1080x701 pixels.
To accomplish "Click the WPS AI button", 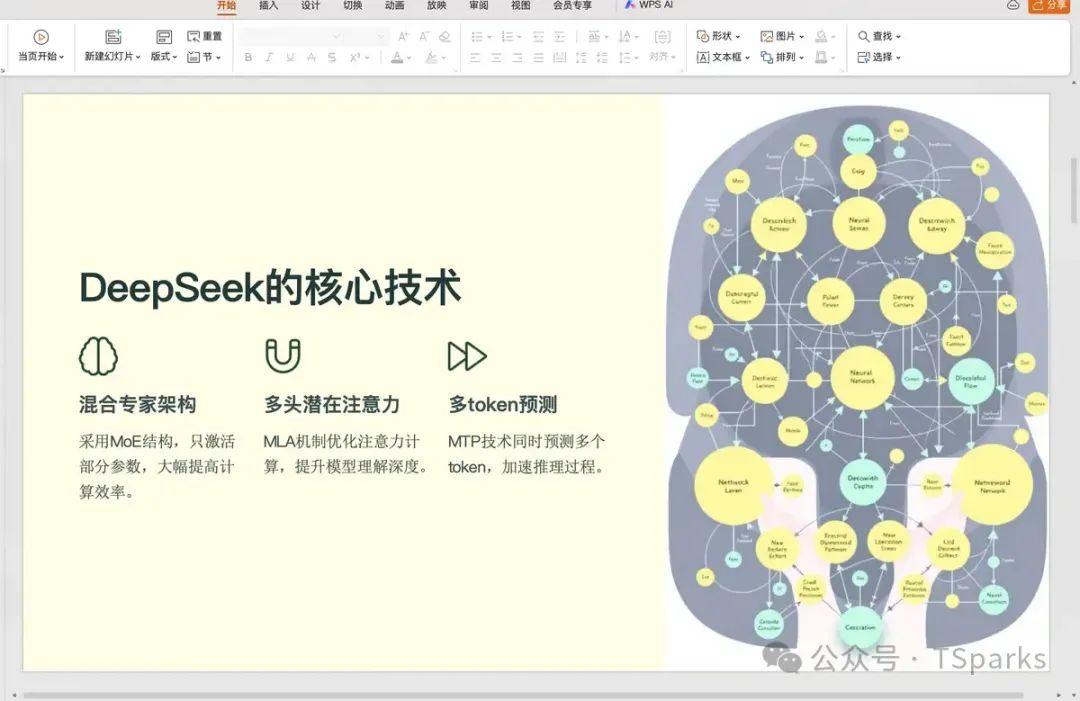I will coord(648,5).
